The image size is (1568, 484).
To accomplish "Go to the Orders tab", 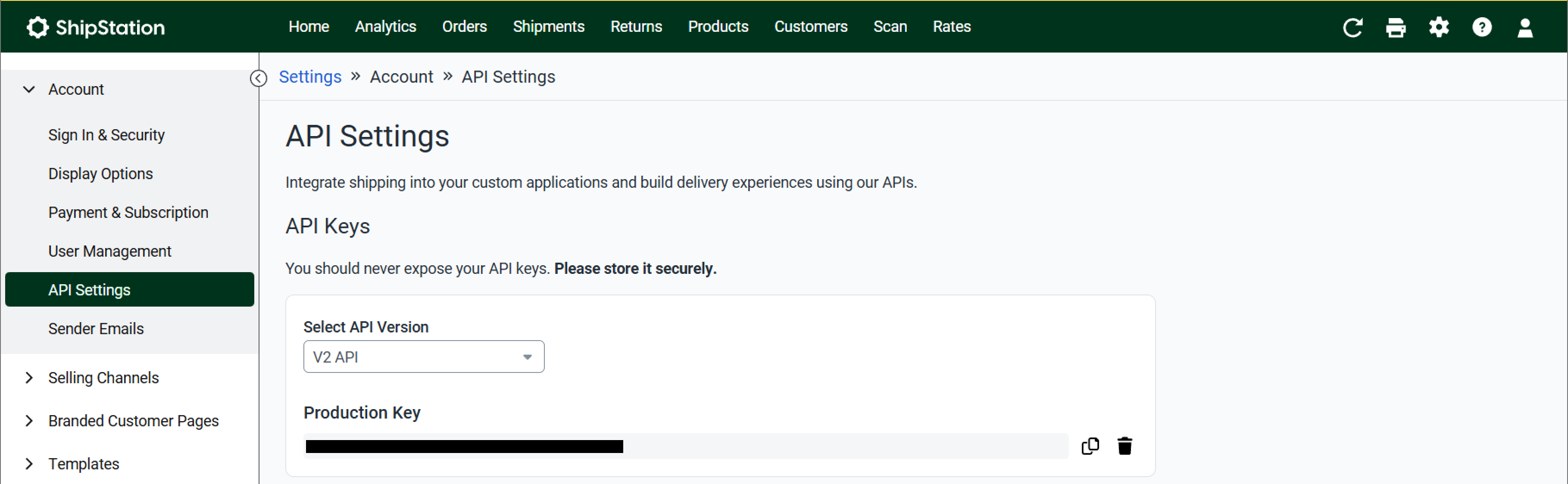I will coord(464,27).
